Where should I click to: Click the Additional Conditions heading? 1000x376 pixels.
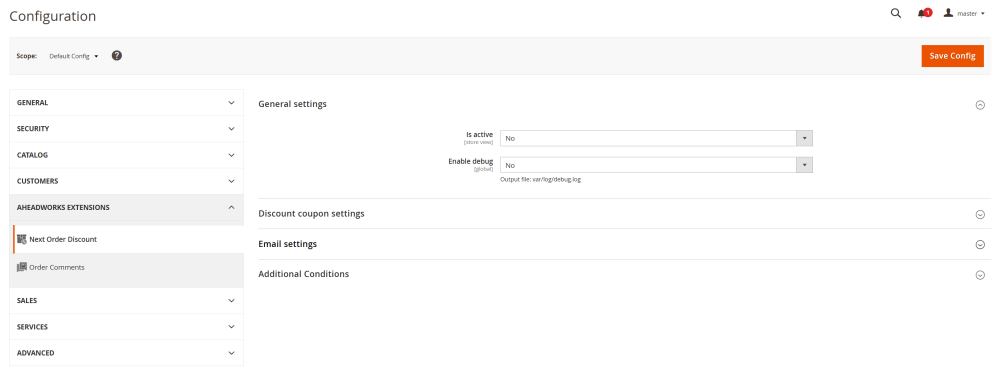pyautogui.click(x=304, y=274)
